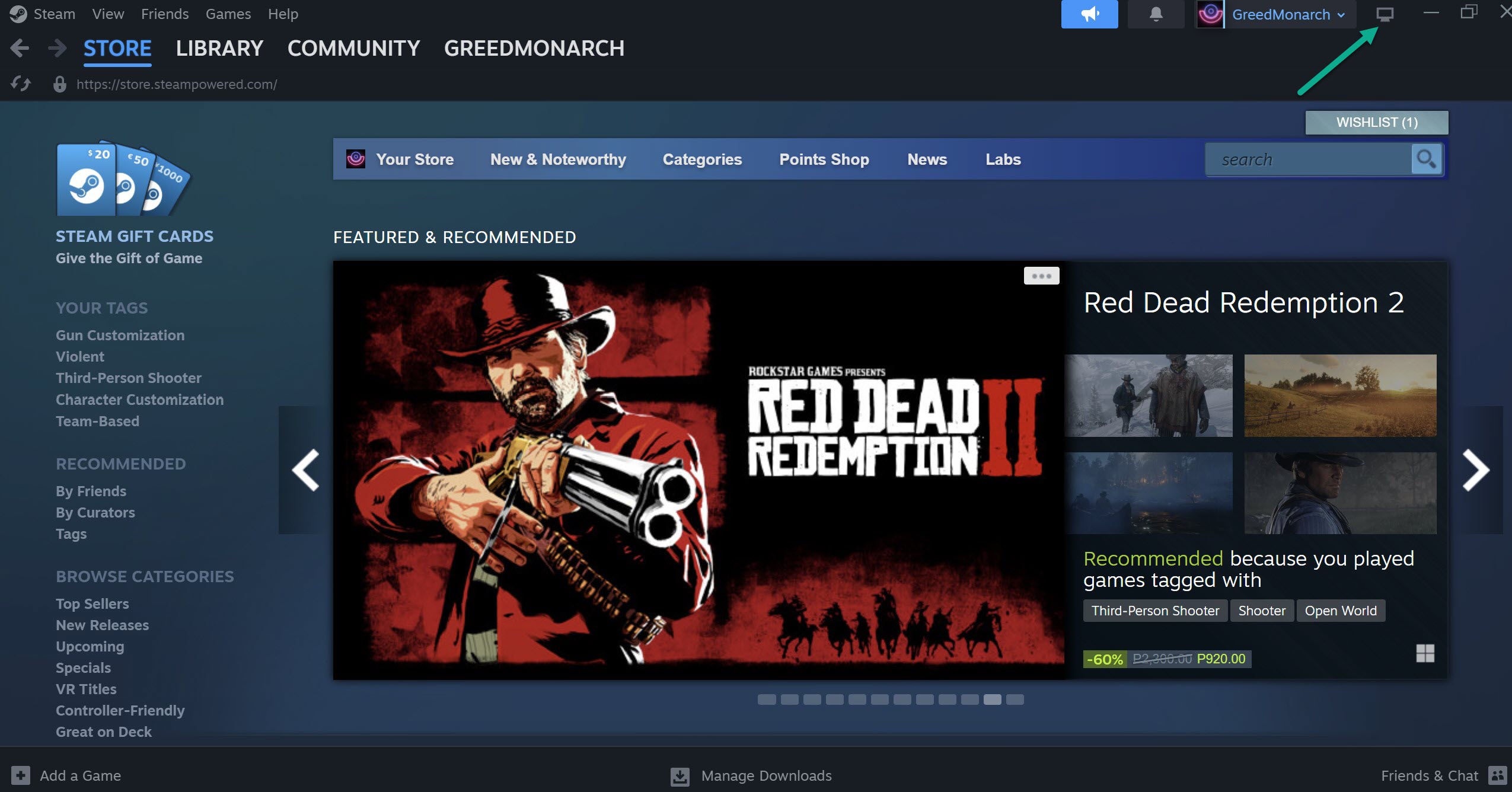1512x792 pixels.
Task: Open recommendations By Curators
Action: pyautogui.click(x=95, y=512)
